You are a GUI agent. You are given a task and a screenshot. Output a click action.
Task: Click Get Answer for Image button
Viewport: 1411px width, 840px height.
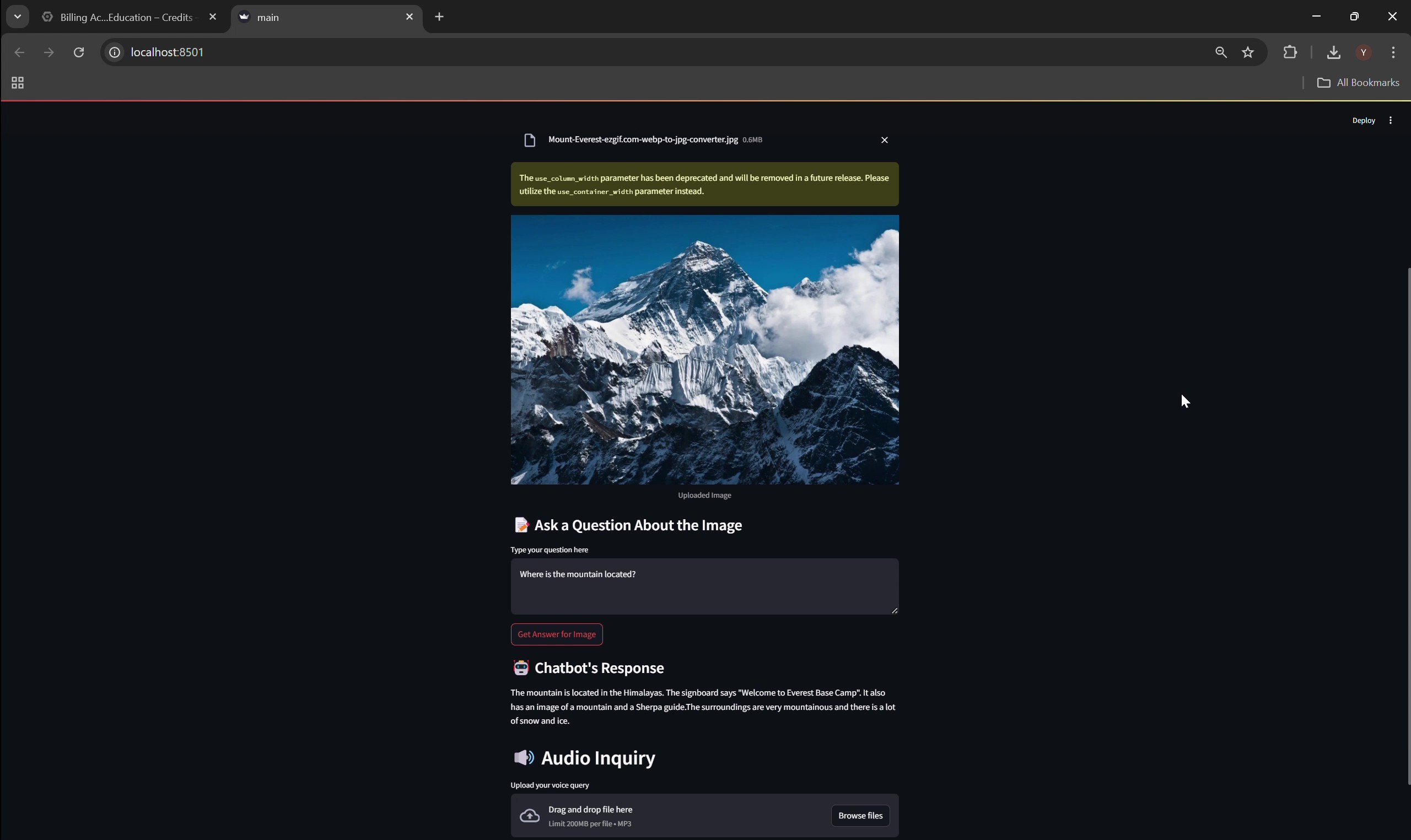point(556,634)
